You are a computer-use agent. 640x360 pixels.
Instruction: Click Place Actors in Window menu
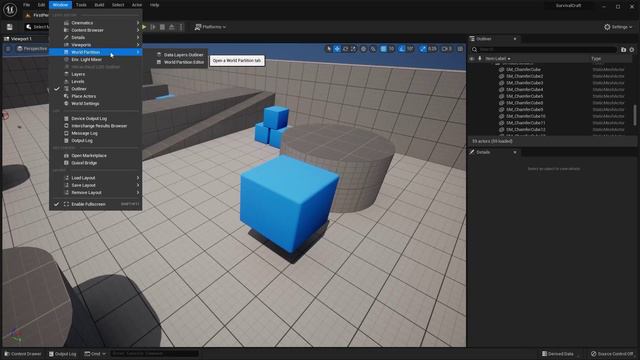coord(96,96)
